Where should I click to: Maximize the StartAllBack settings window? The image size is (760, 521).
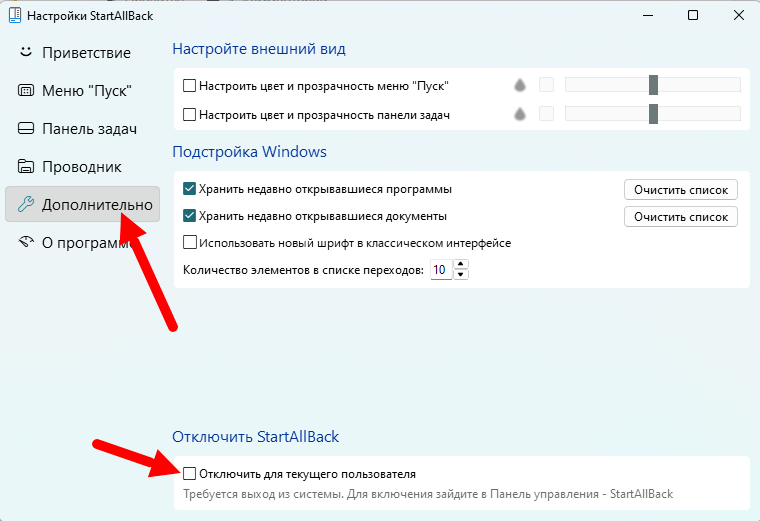[693, 16]
